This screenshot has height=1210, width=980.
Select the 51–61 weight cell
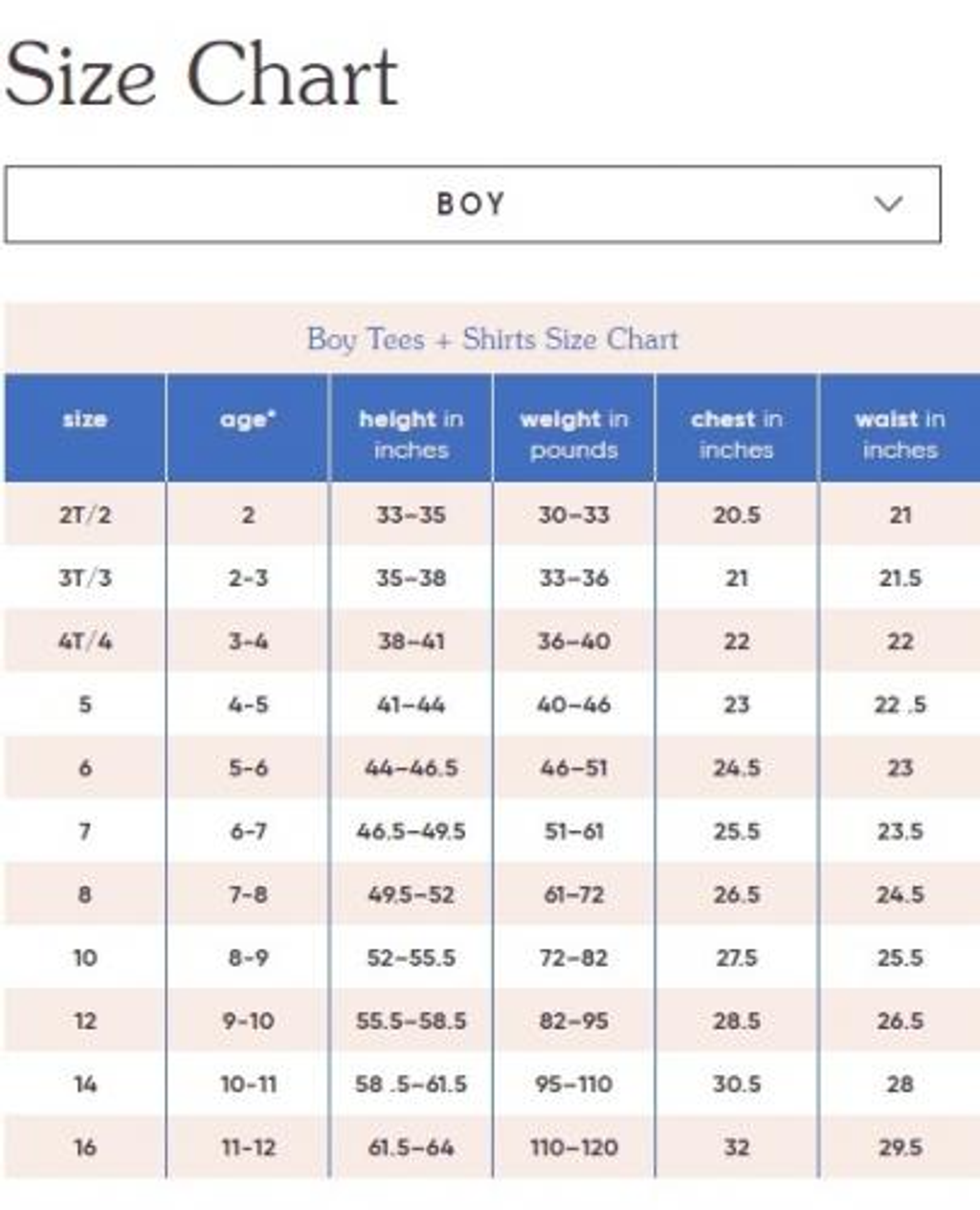(x=573, y=831)
